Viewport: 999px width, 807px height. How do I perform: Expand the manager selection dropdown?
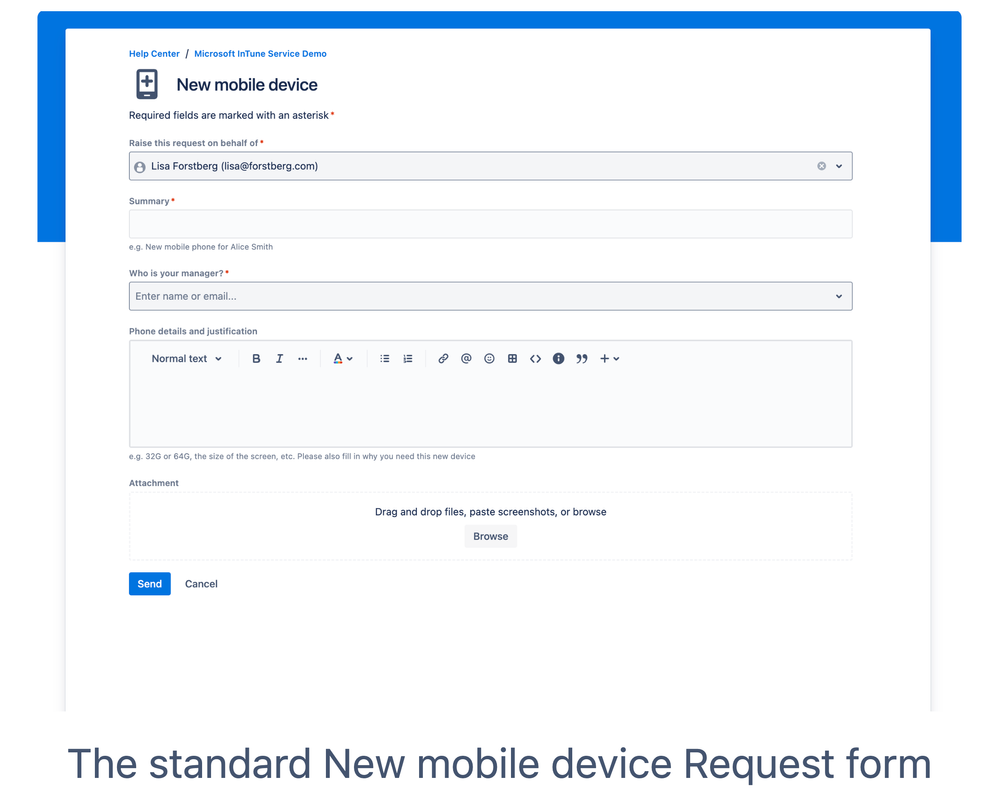(x=838, y=296)
